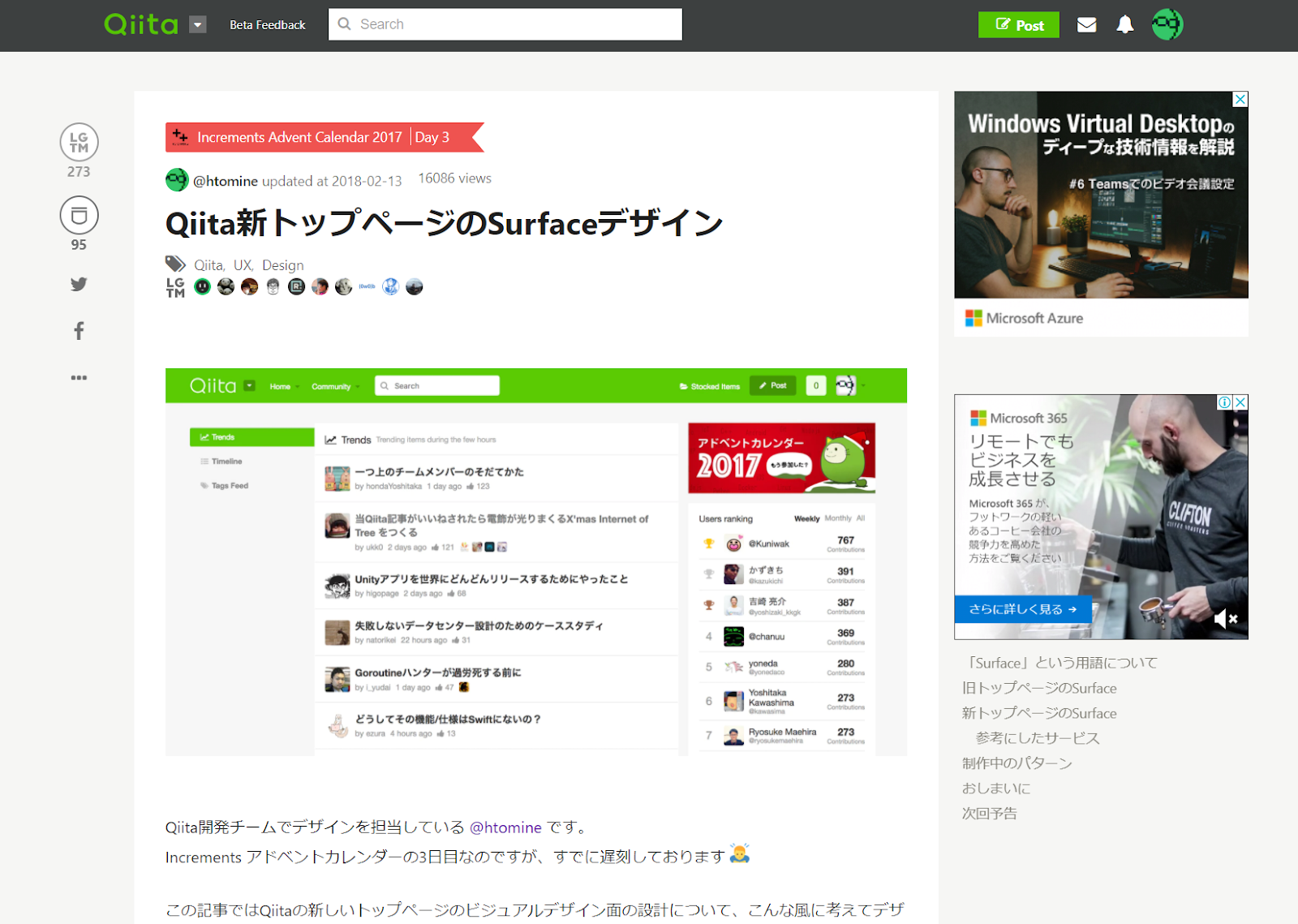Stock this article with the stock icon

[x=79, y=215]
